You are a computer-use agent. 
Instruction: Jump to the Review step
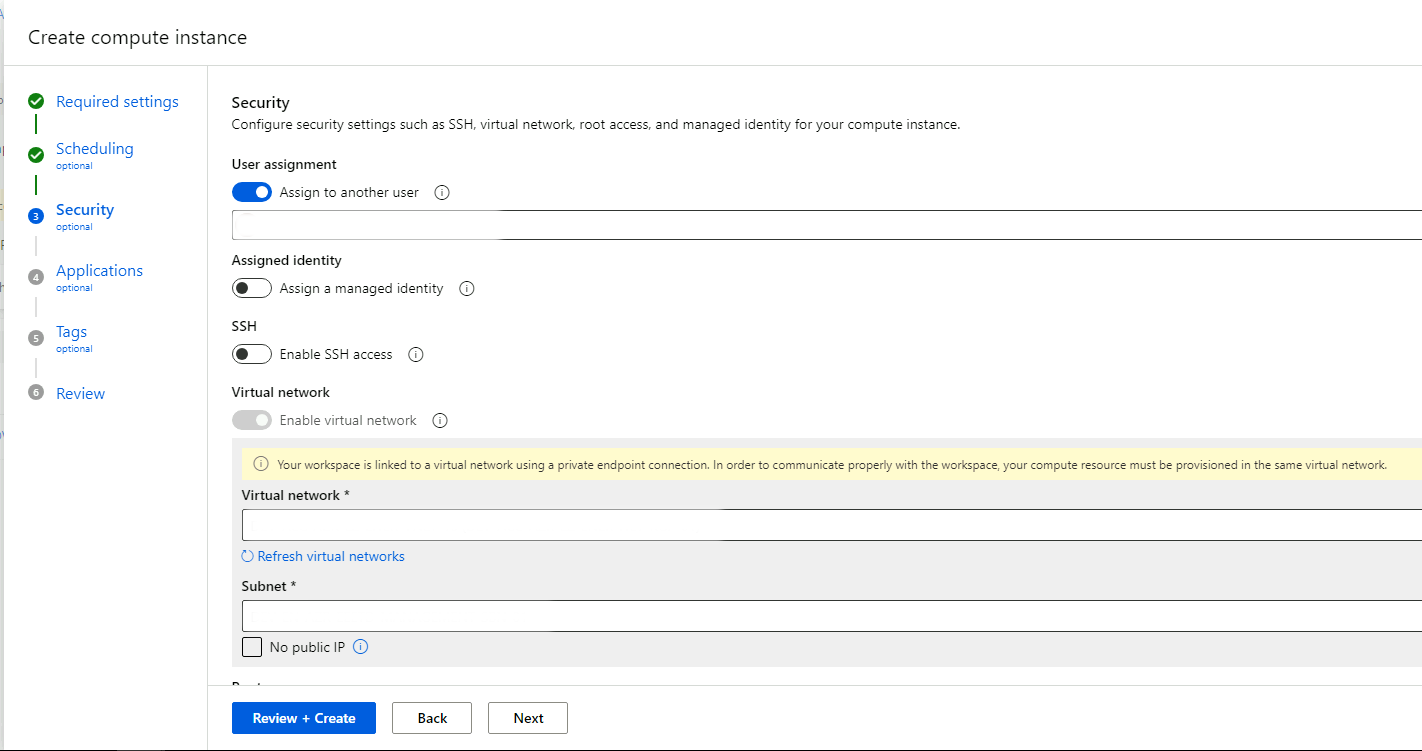[80, 394]
